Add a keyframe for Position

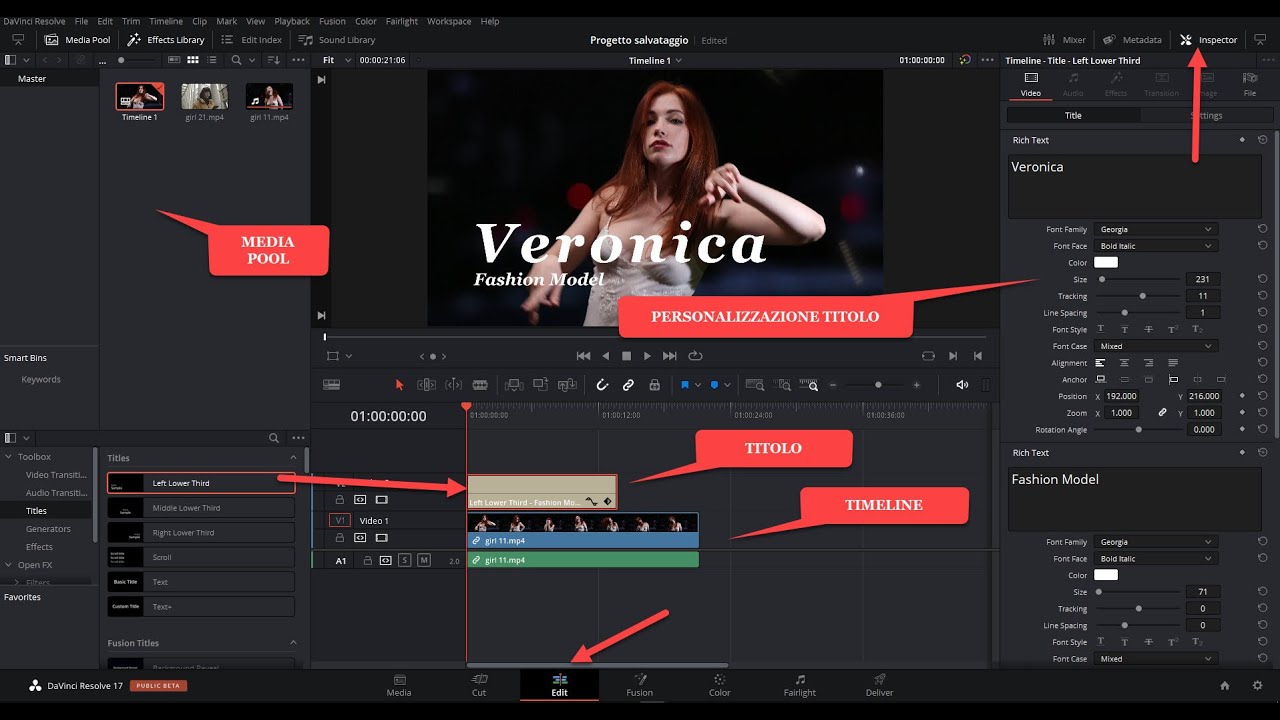point(1243,396)
